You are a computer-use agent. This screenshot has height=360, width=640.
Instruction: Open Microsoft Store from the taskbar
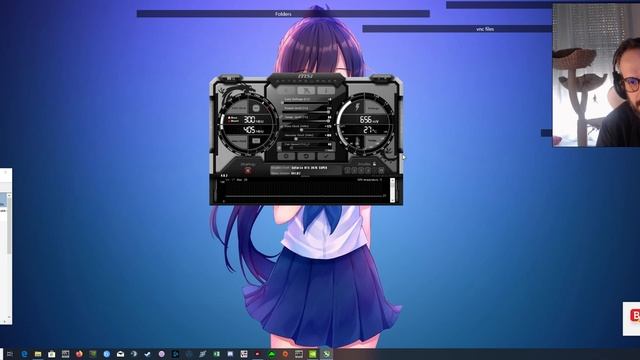pos(51,354)
